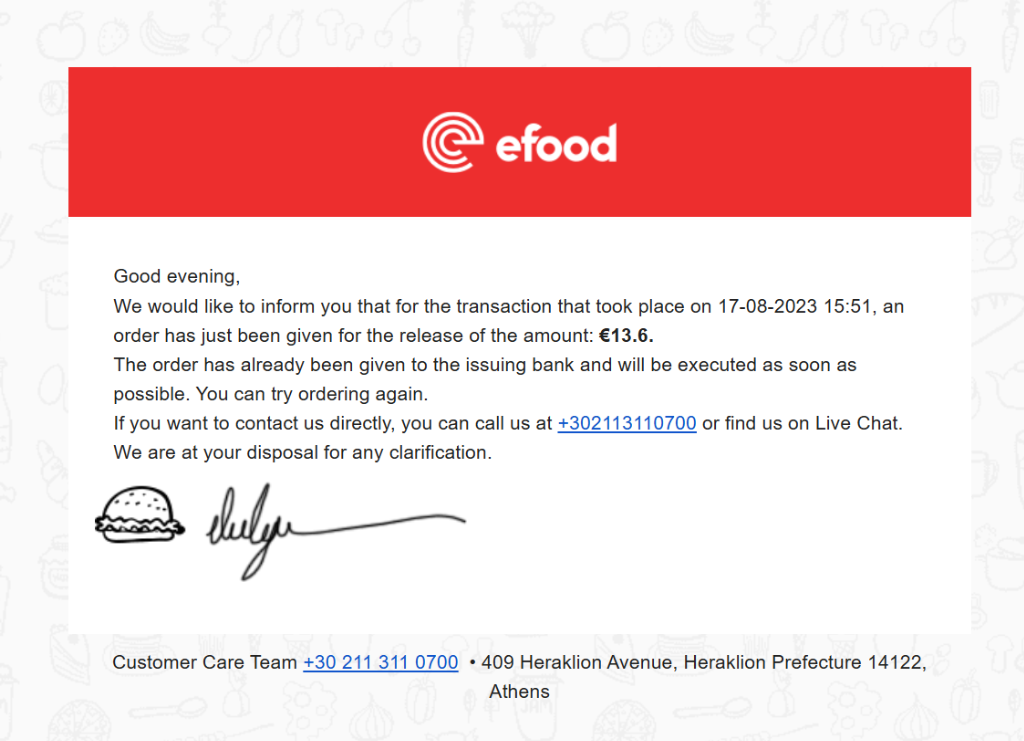Click the "Good evening," greeting

click(x=177, y=276)
